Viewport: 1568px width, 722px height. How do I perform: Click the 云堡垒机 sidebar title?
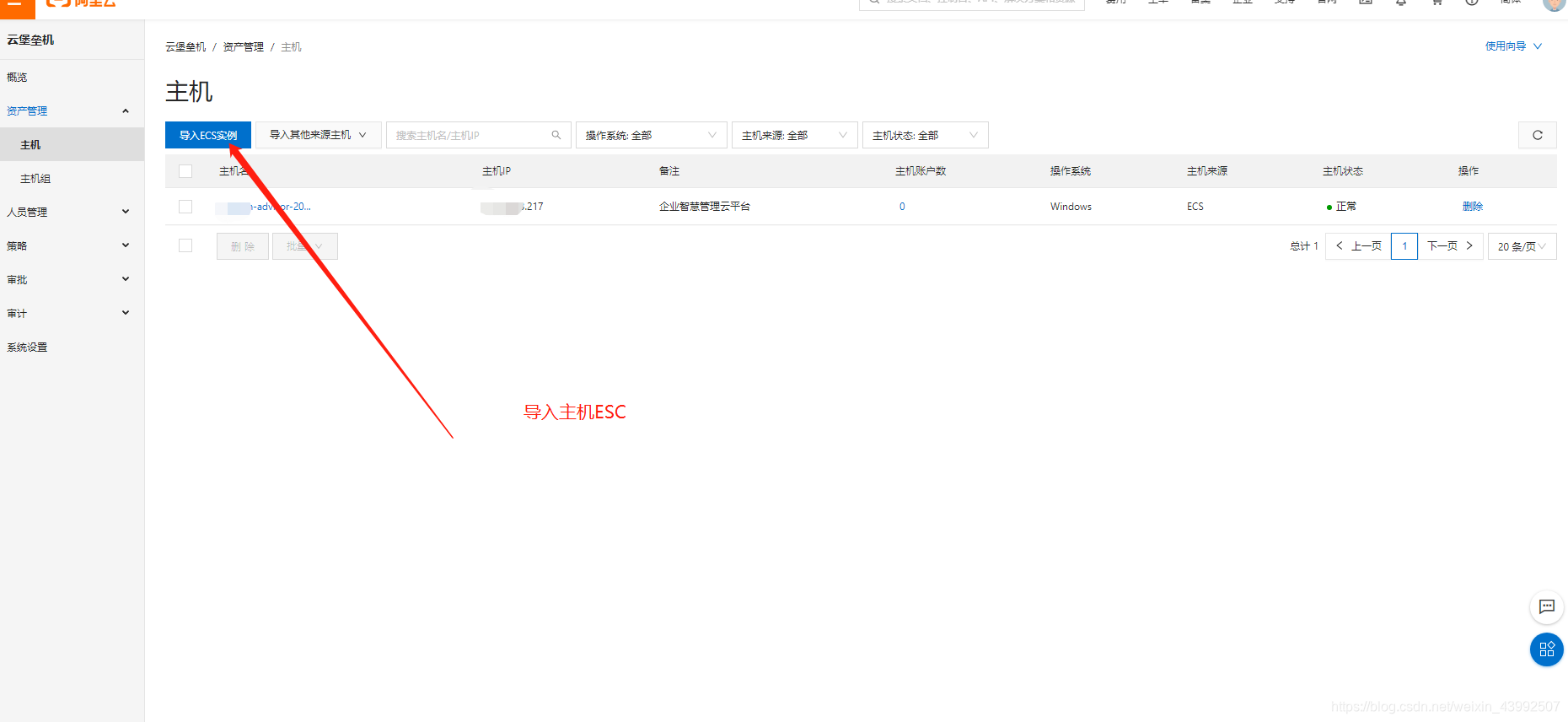pos(30,40)
